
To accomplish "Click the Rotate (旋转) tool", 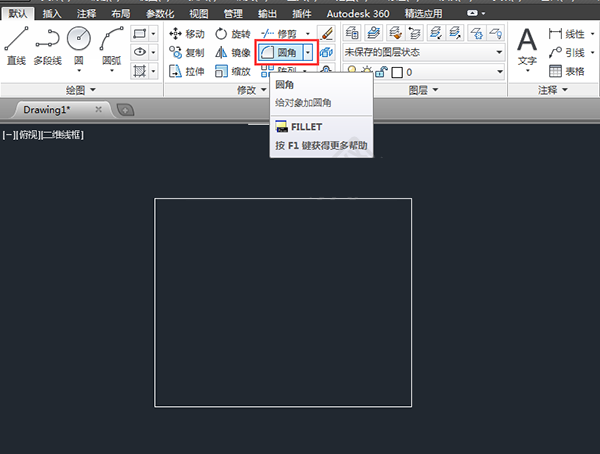I will click(x=233, y=34).
